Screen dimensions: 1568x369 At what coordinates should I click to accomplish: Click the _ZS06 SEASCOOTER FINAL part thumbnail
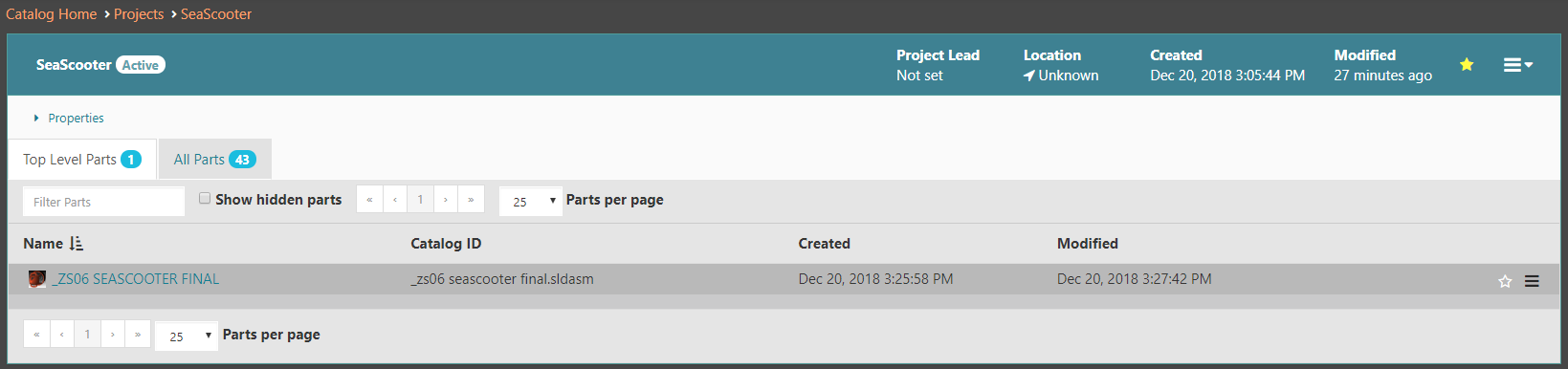point(37,279)
